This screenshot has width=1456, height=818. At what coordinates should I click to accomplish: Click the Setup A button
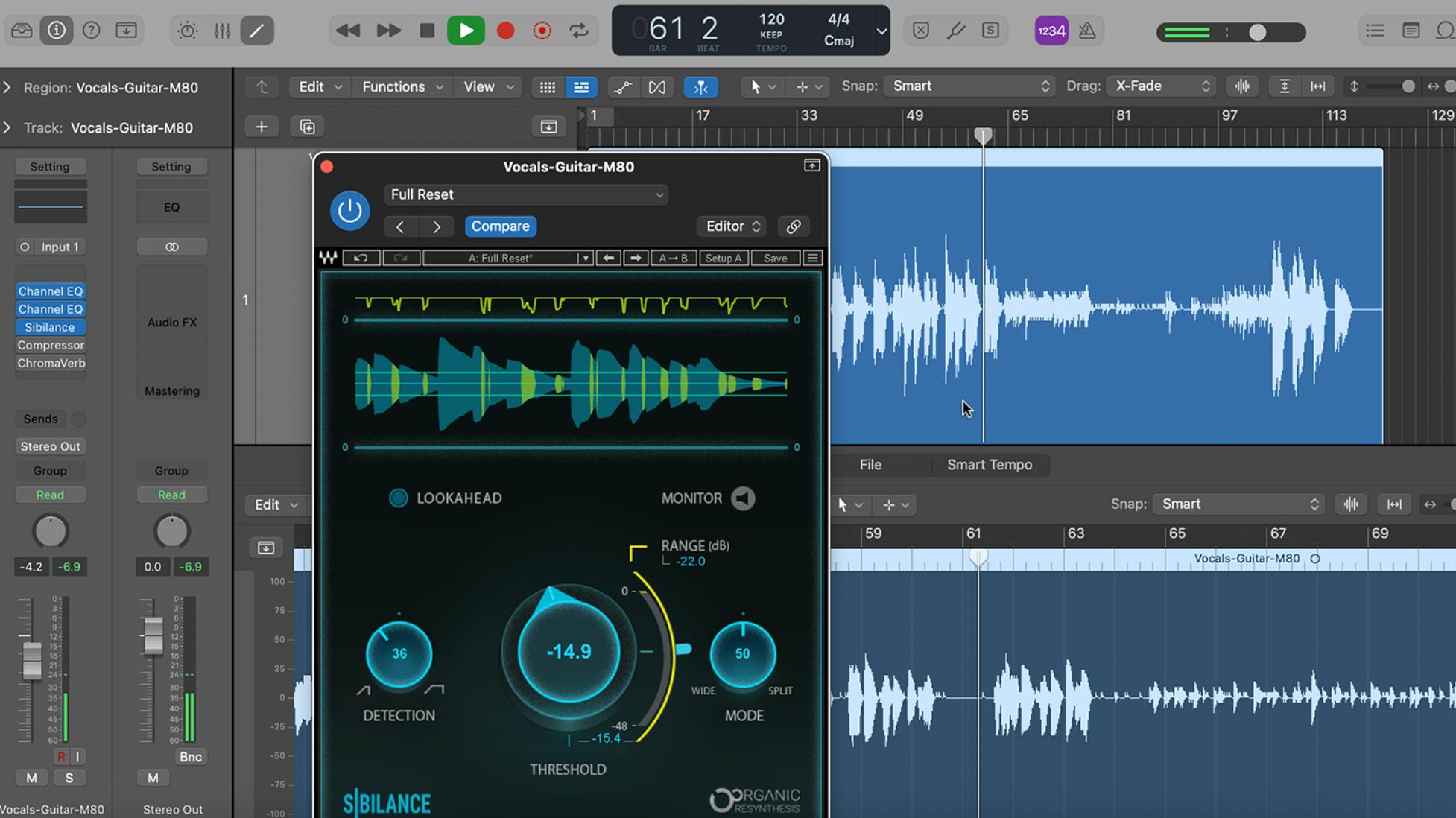click(x=724, y=258)
